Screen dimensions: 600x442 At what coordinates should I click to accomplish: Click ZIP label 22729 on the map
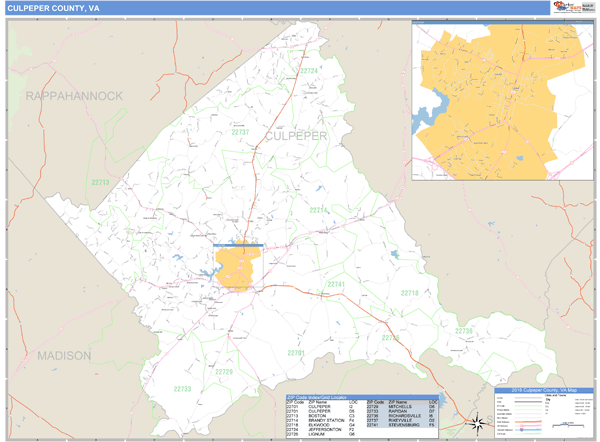point(224,372)
